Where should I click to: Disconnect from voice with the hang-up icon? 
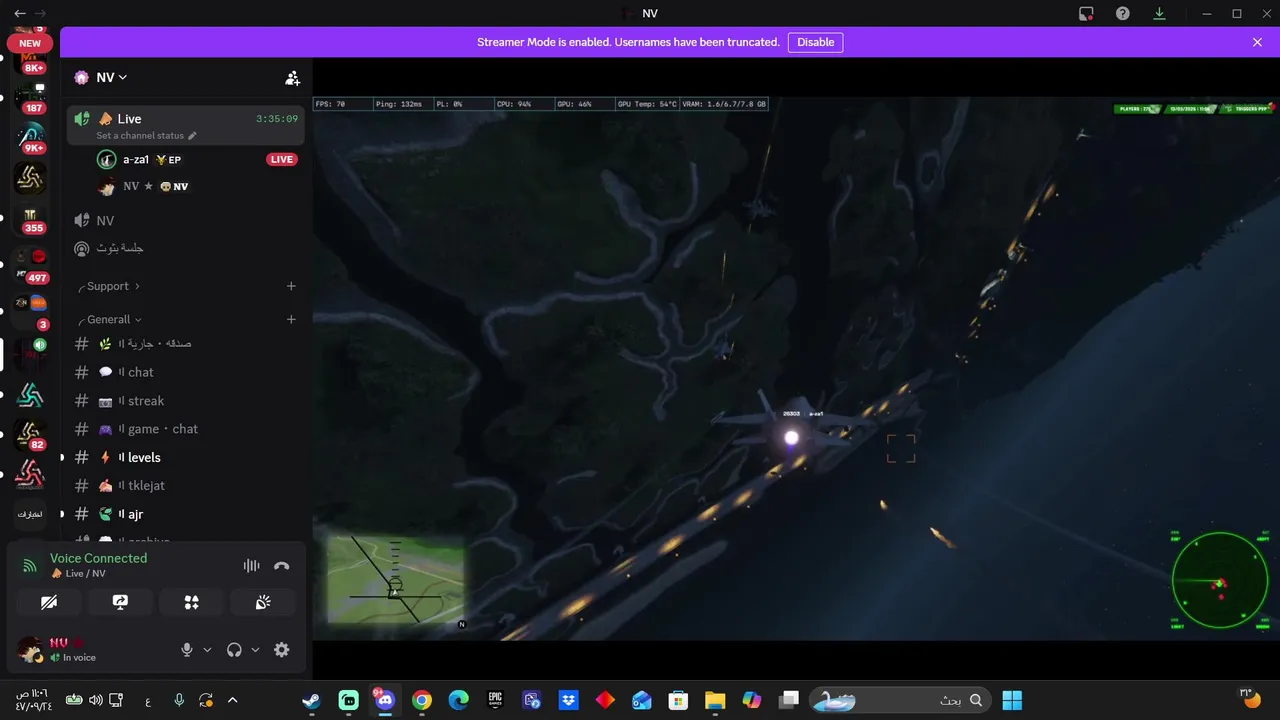coord(282,566)
